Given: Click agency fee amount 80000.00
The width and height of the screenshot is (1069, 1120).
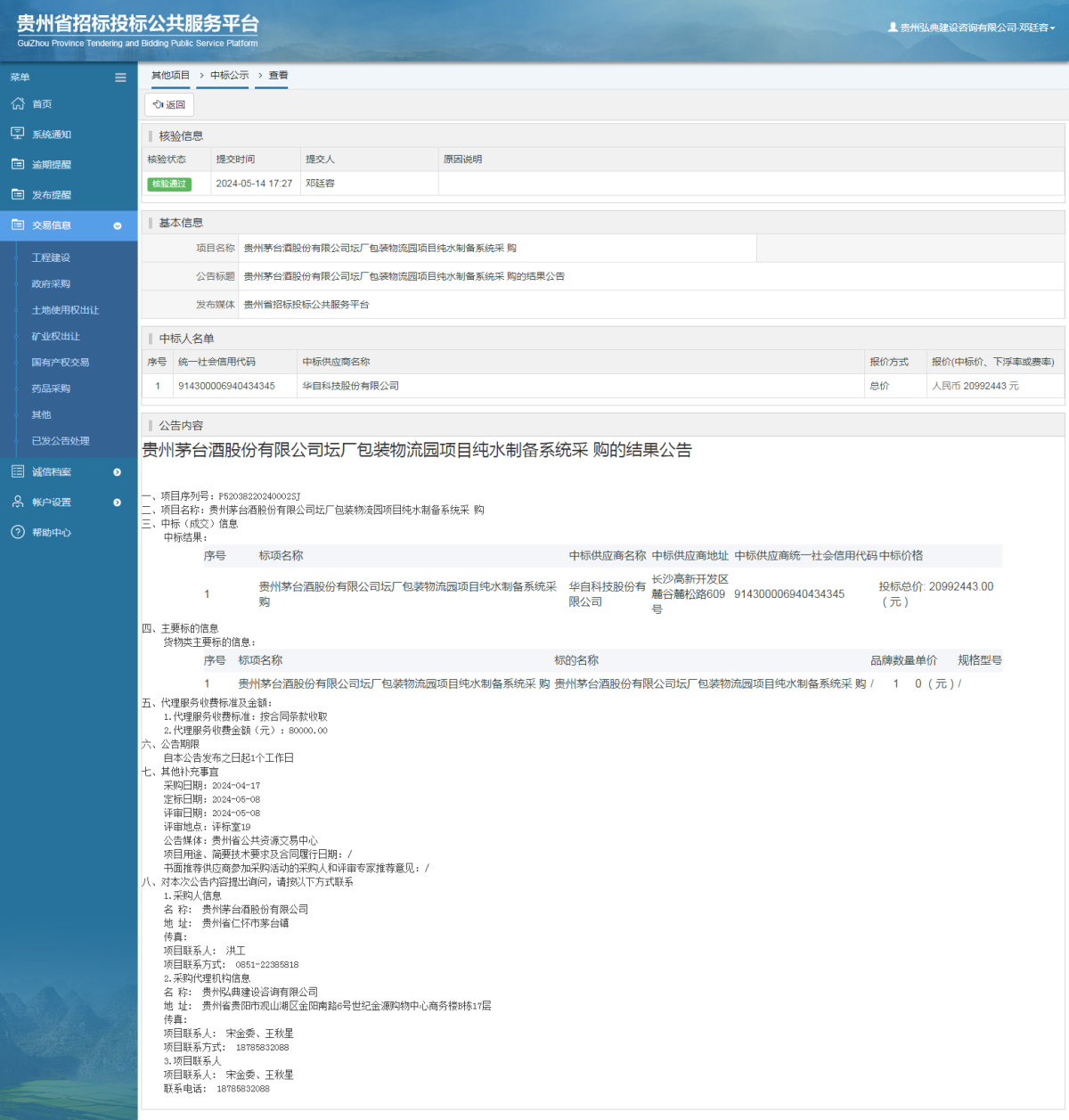Looking at the screenshot, I should [307, 731].
